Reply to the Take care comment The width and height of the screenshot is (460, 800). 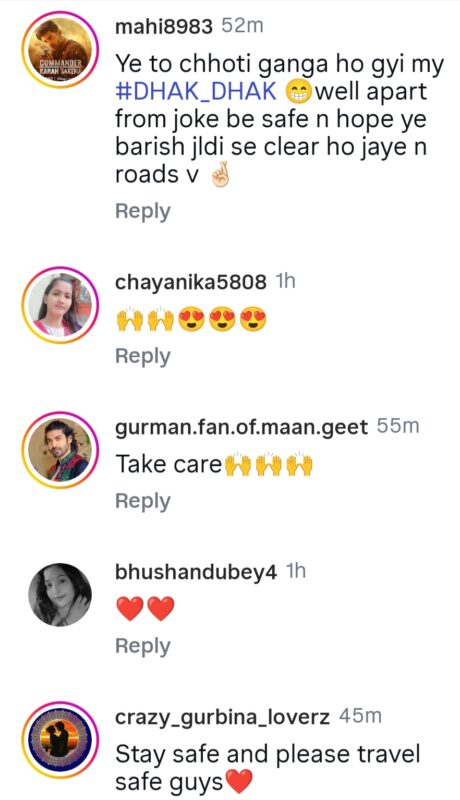(143, 501)
